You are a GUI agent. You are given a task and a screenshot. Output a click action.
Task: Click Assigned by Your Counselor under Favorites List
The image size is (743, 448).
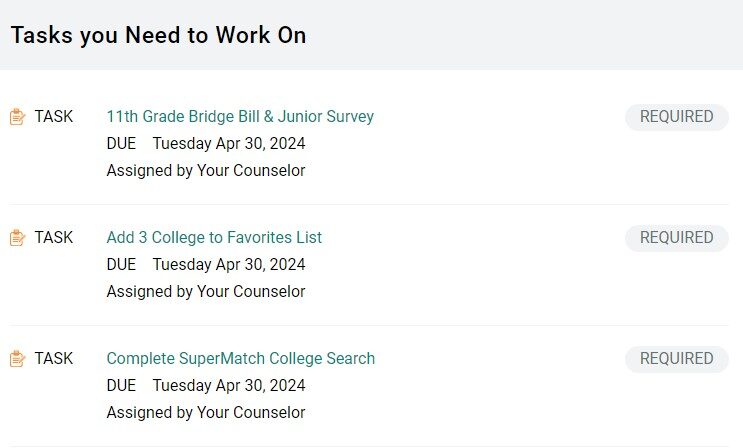click(206, 292)
